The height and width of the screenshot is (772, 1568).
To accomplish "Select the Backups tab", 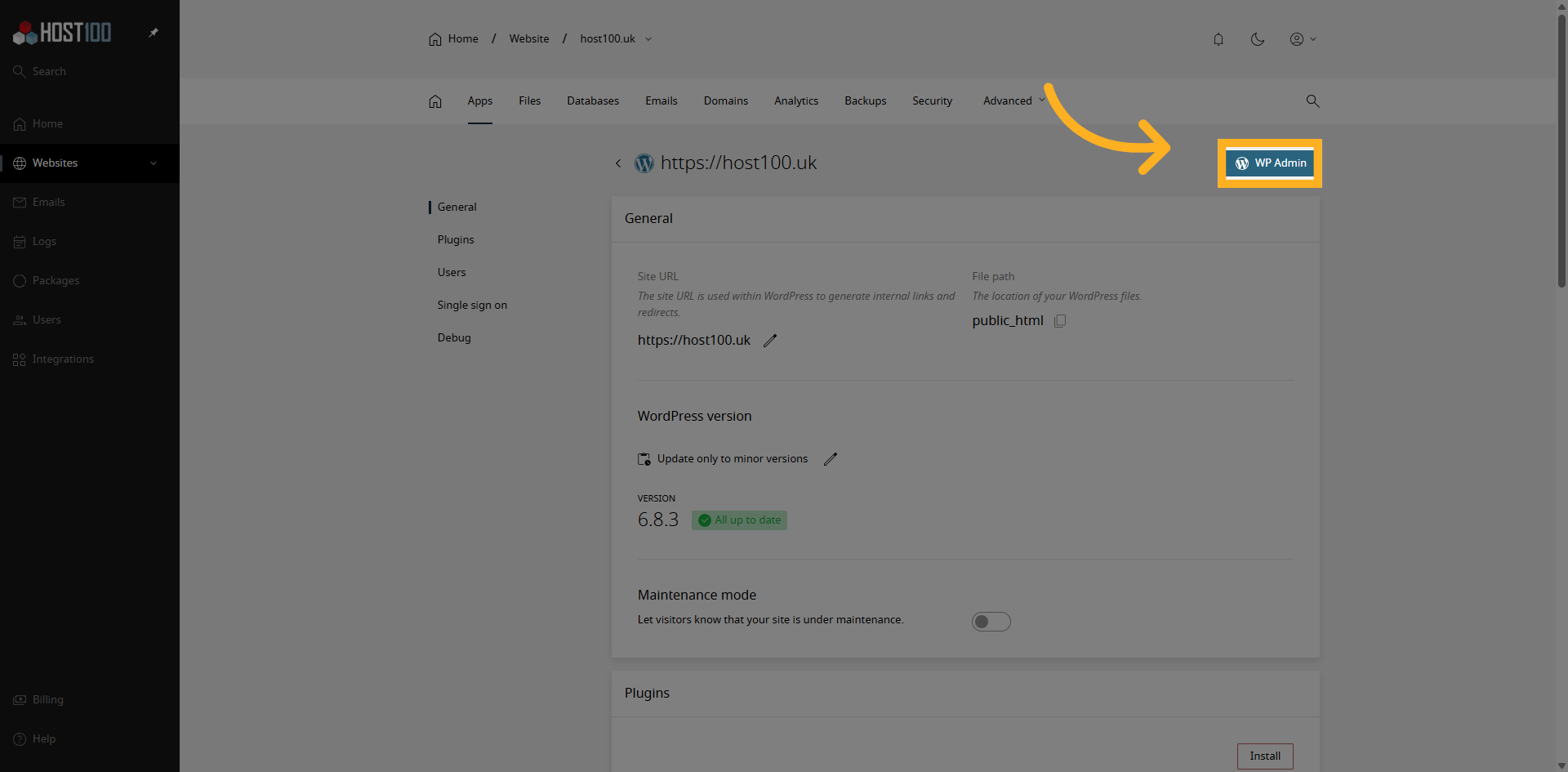I will tap(866, 100).
